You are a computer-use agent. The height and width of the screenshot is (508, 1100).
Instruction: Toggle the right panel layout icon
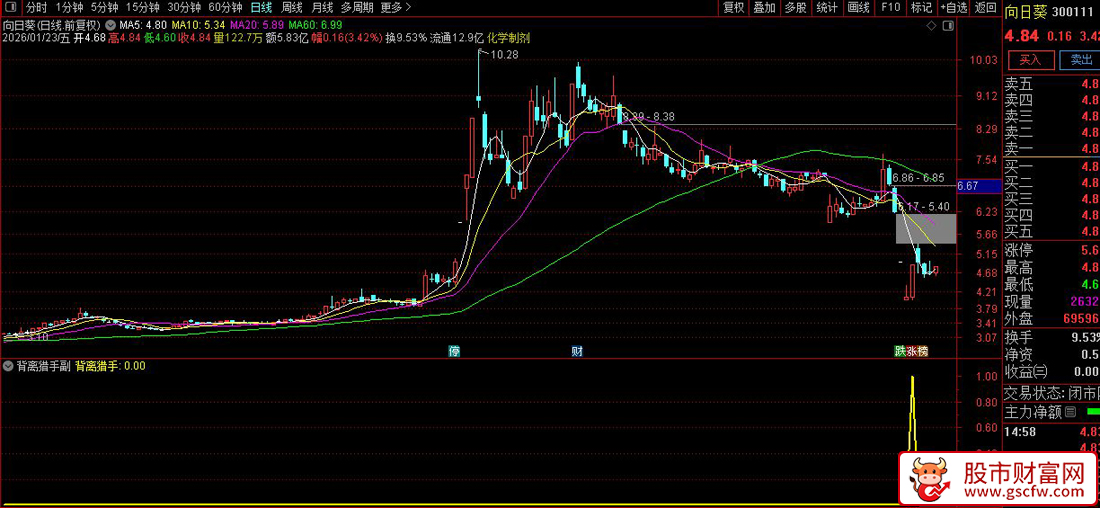pyautogui.click(x=946, y=26)
